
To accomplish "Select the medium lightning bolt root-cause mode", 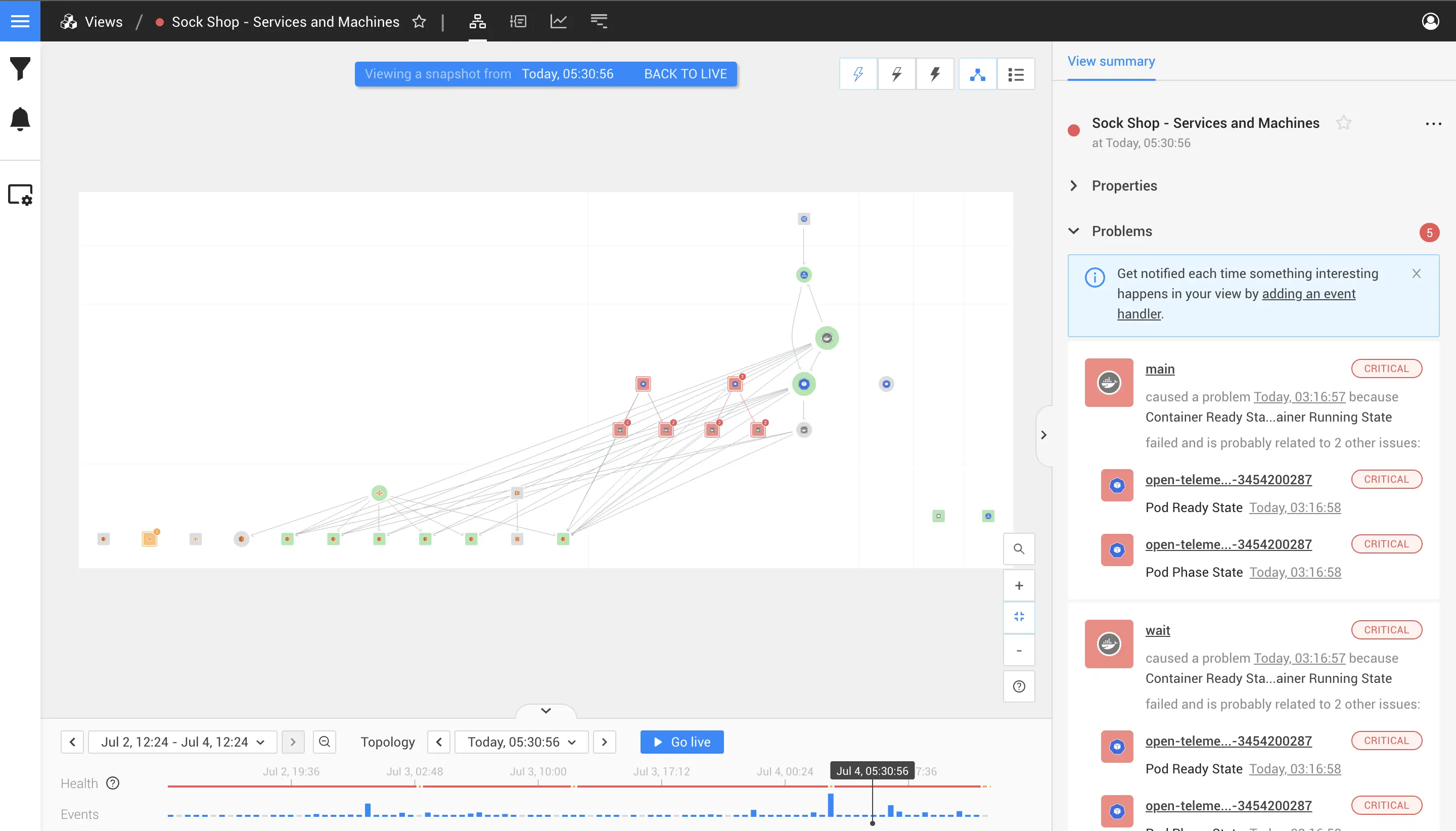I will coord(896,74).
